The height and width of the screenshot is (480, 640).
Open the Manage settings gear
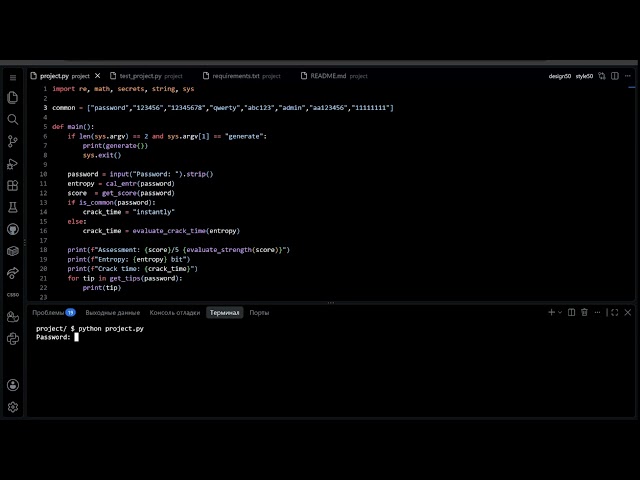[x=13, y=407]
